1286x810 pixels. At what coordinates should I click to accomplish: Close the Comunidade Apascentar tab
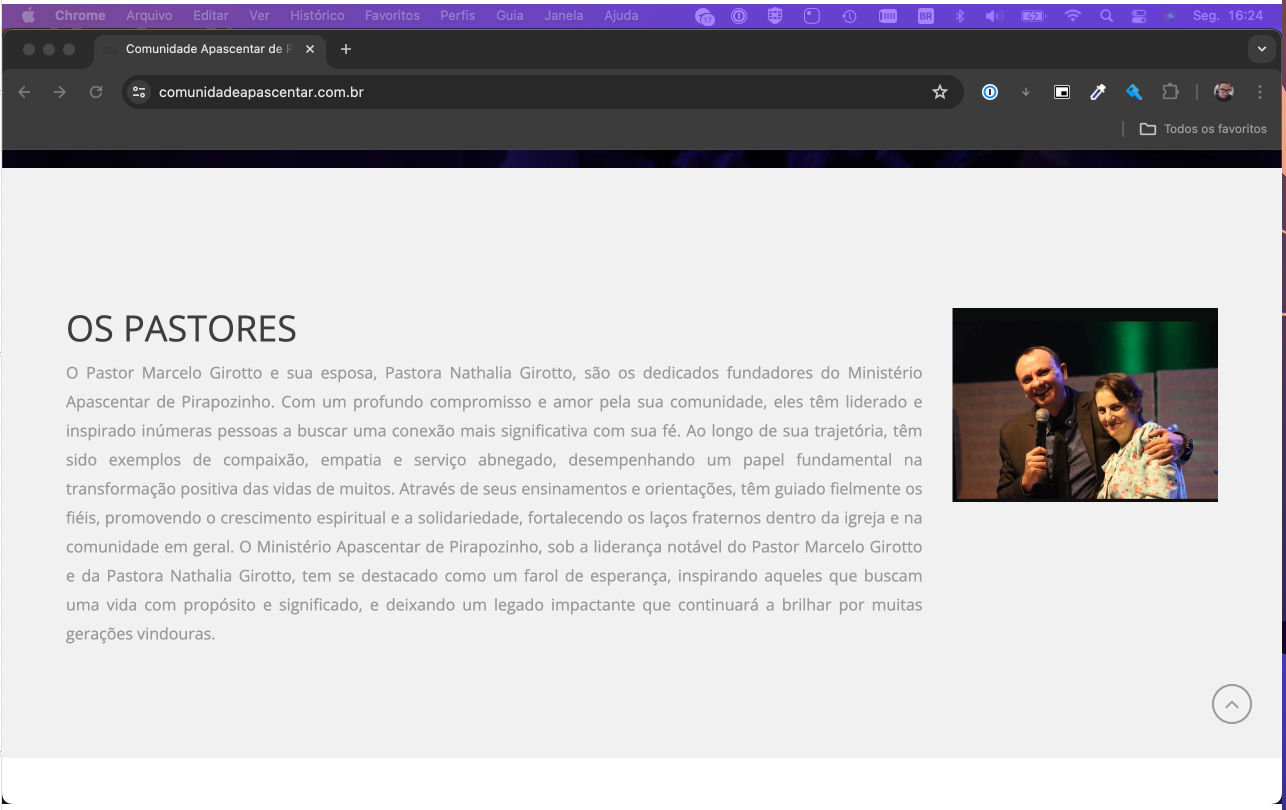coord(309,49)
